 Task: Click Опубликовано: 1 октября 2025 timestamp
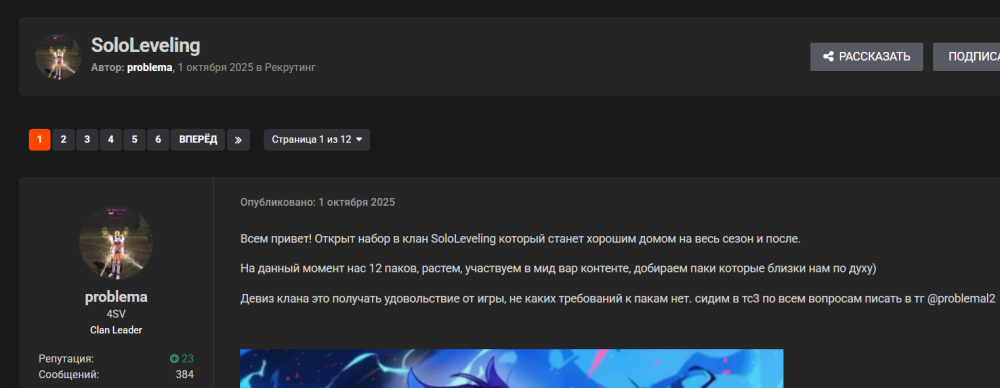pos(318,202)
